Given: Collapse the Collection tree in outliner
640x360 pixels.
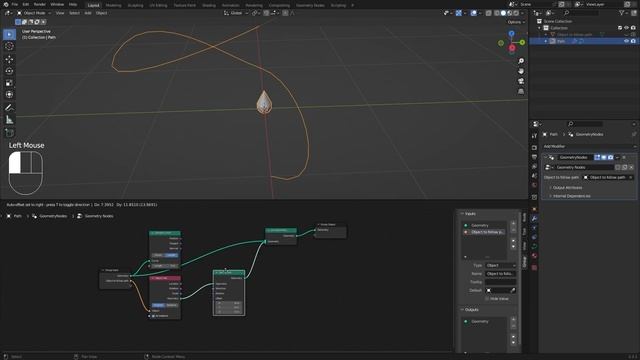Looking at the screenshot, I should (x=540, y=28).
